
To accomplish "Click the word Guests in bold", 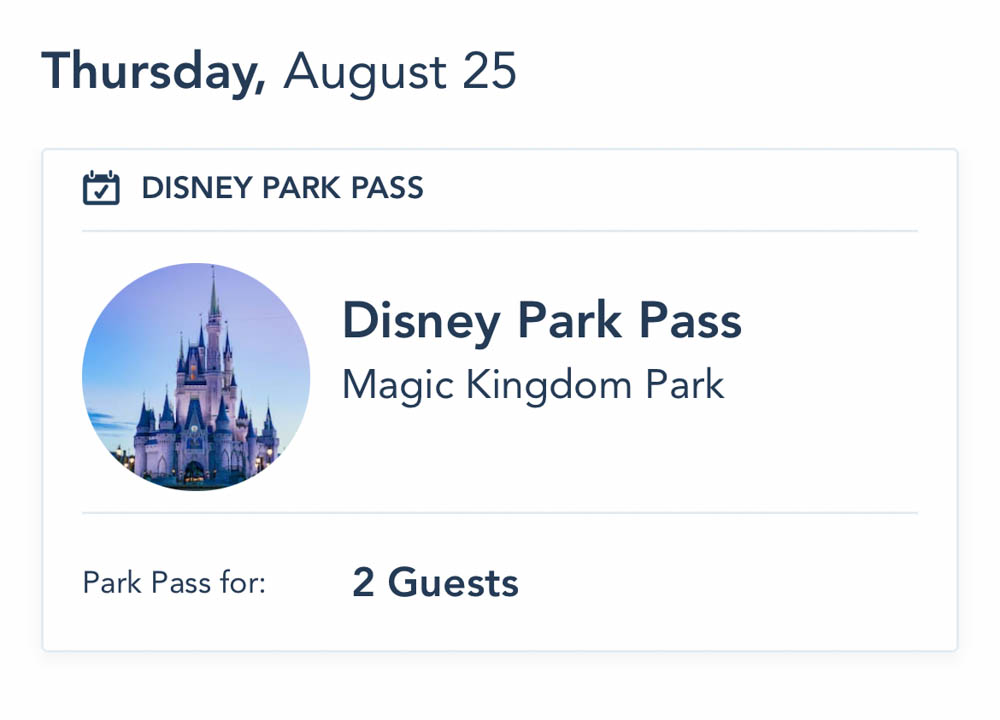I will click(453, 582).
